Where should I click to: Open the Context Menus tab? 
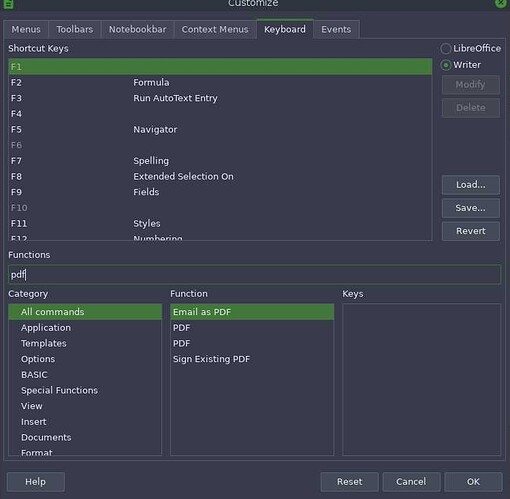(x=215, y=30)
